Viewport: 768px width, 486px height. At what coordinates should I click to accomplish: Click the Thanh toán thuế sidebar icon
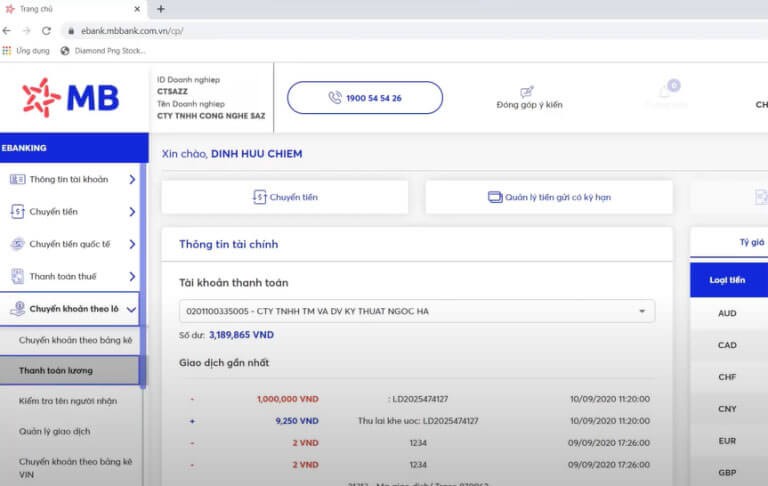[x=17, y=277]
